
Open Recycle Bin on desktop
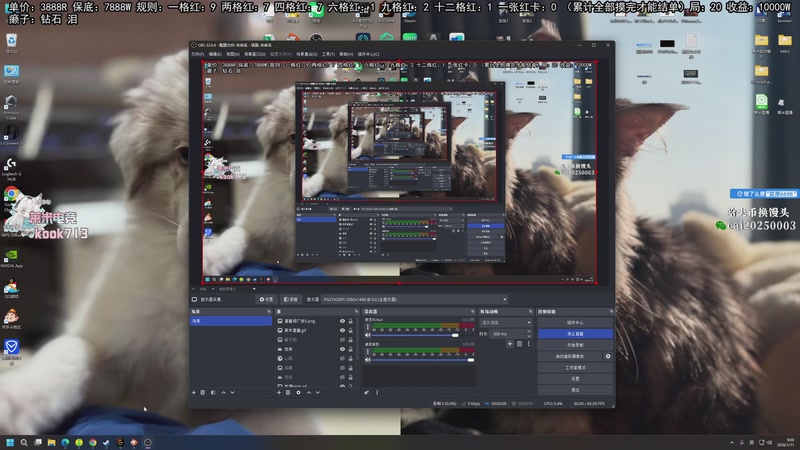[x=11, y=43]
